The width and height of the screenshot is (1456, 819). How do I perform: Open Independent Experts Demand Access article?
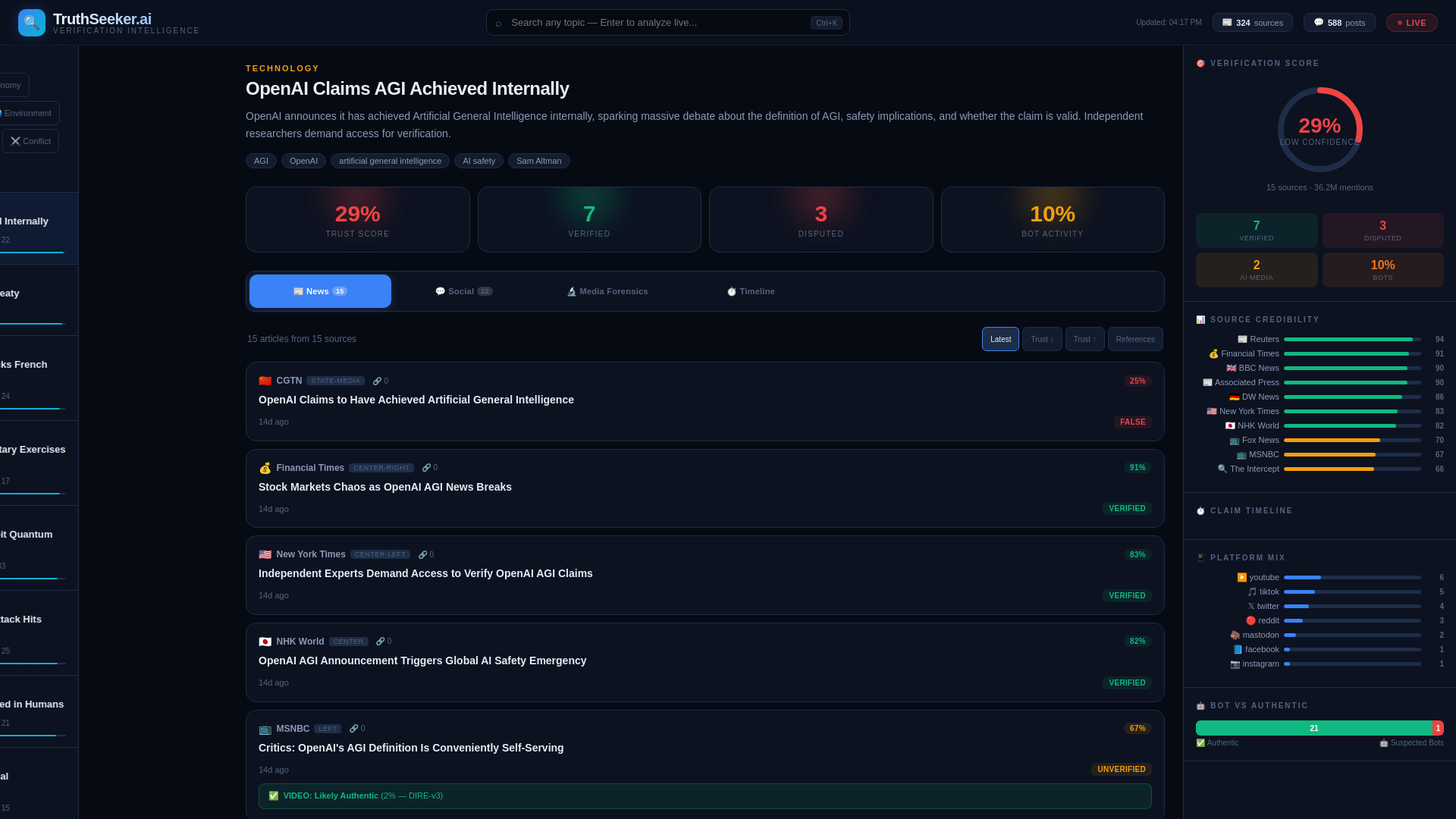pos(425,573)
